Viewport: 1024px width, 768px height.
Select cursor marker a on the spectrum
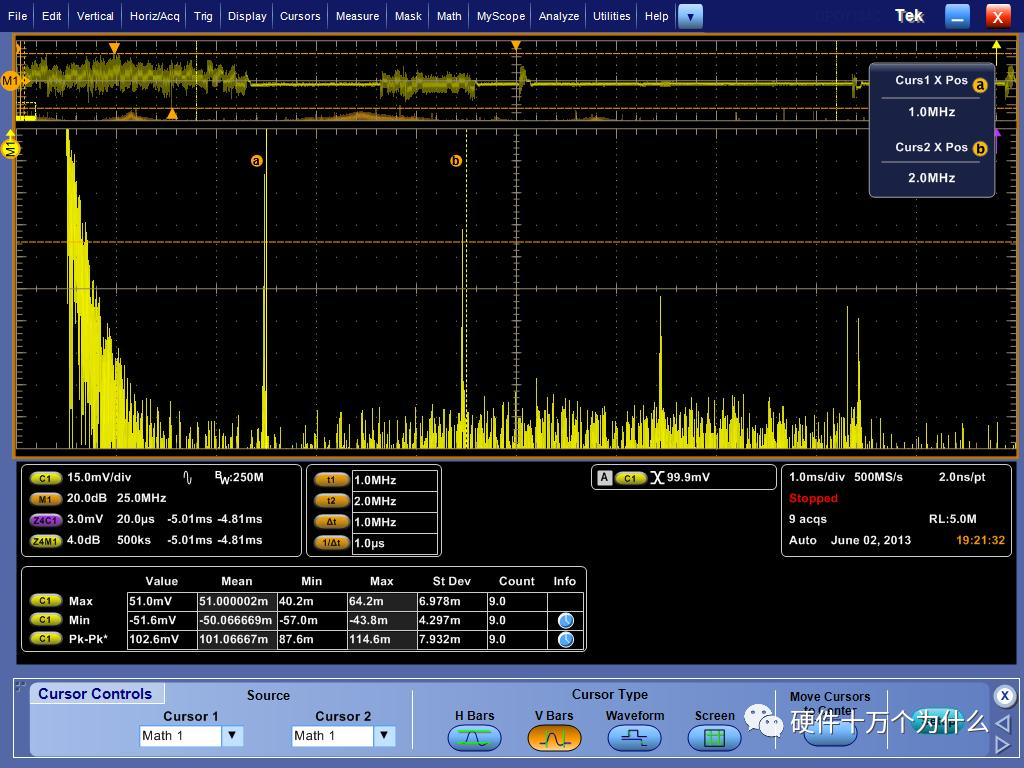[256, 160]
